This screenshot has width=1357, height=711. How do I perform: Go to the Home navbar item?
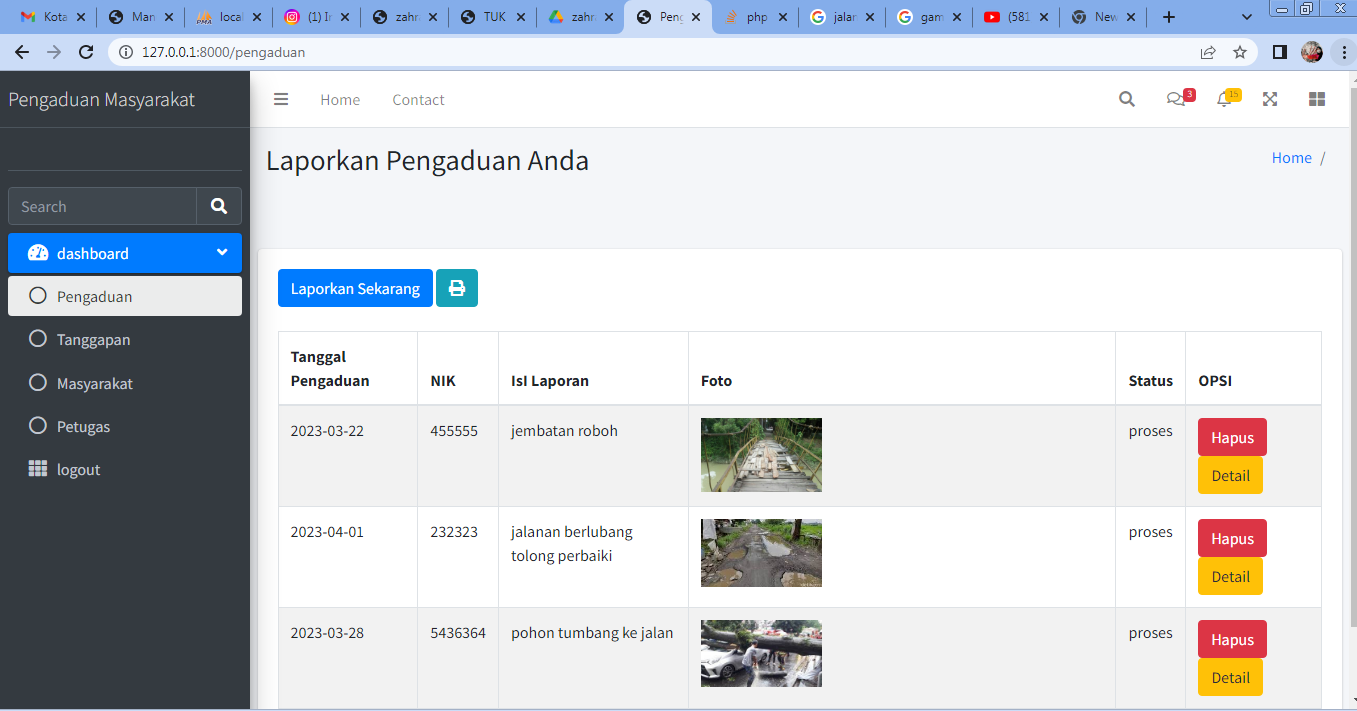(x=340, y=99)
